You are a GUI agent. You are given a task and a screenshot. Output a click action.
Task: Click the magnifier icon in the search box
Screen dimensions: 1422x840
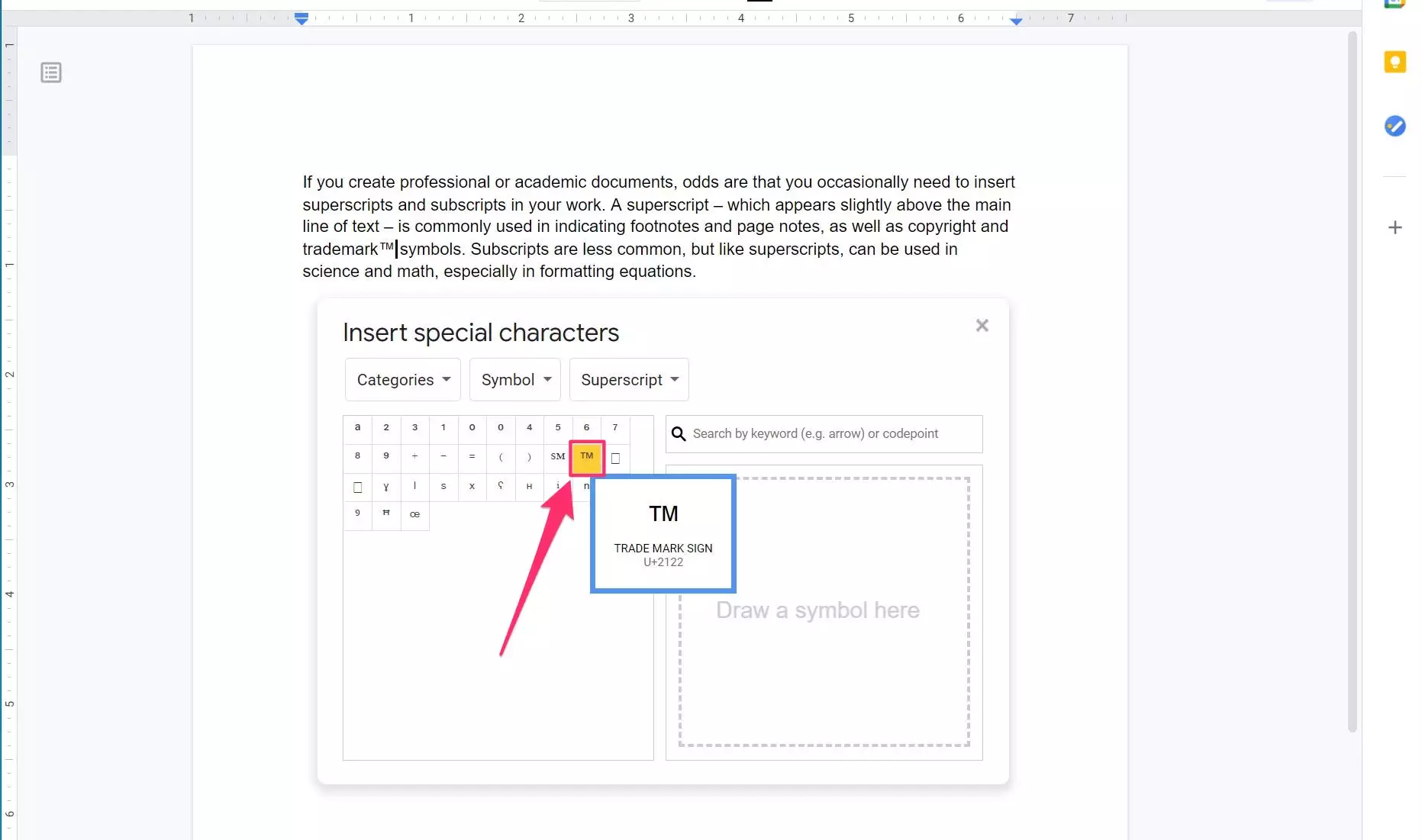tap(679, 434)
